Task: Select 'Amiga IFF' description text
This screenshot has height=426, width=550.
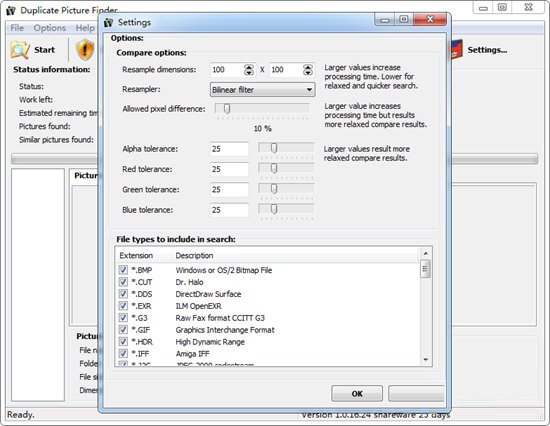Action: (x=193, y=354)
